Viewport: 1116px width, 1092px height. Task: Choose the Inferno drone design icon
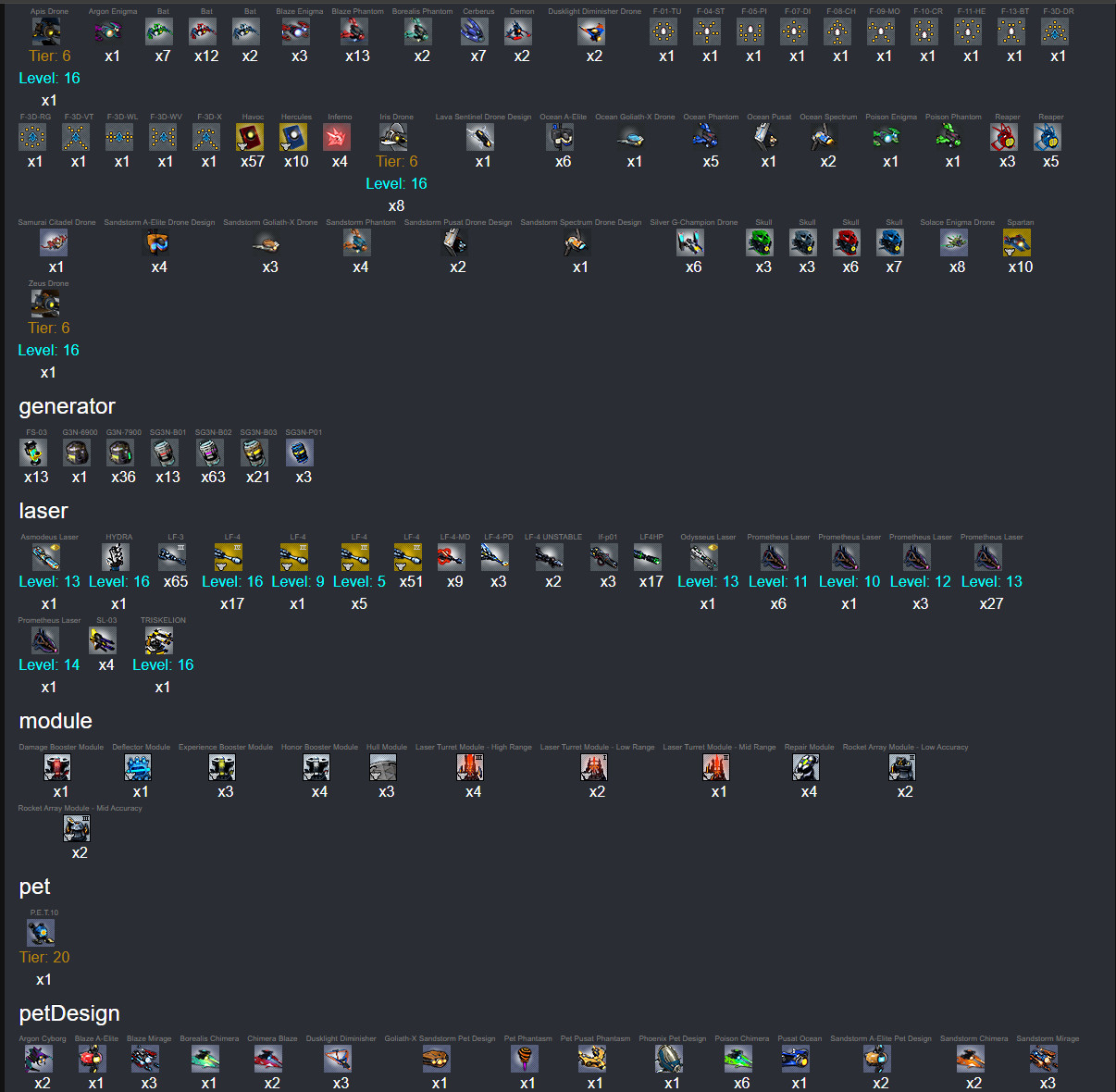point(337,137)
